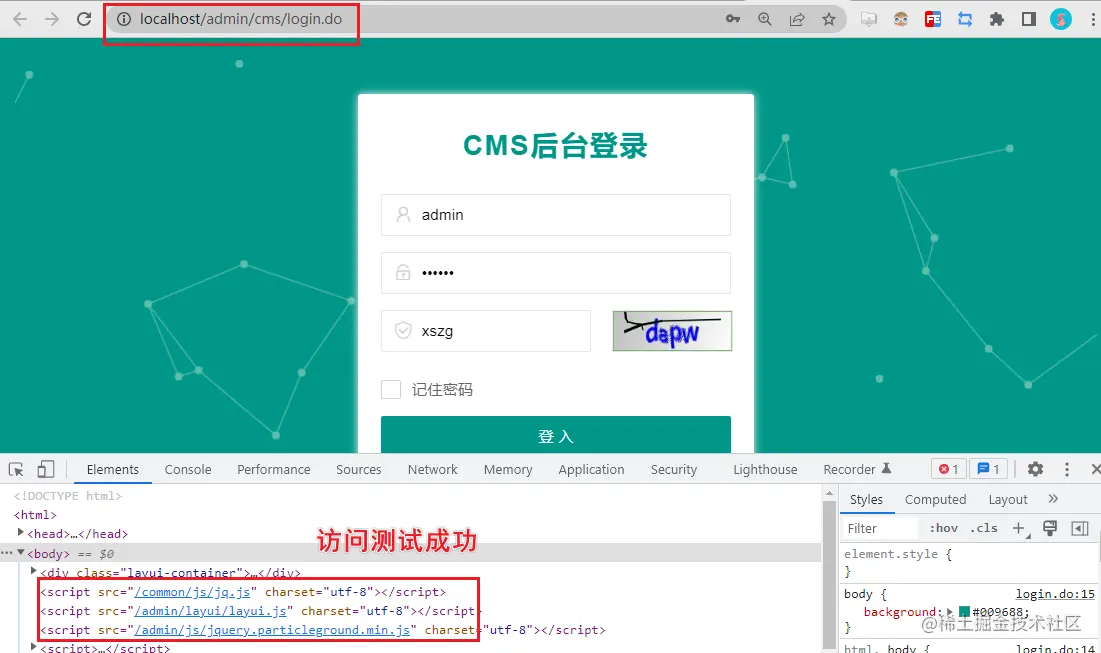
Task: View site information icon in address bar
Action: point(124,20)
